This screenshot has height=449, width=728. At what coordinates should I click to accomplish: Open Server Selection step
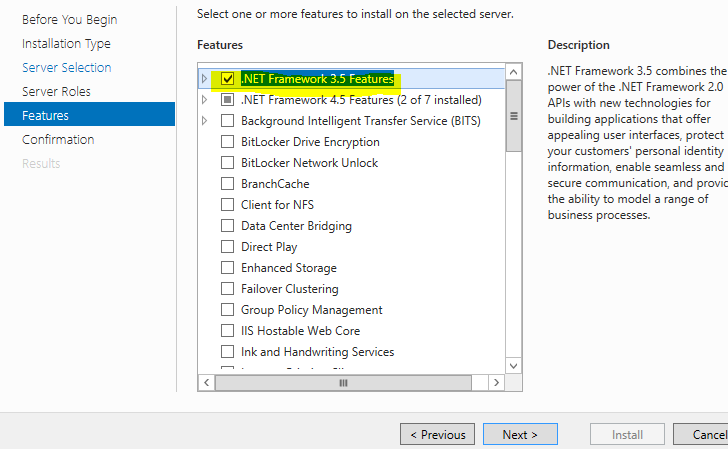tap(67, 67)
